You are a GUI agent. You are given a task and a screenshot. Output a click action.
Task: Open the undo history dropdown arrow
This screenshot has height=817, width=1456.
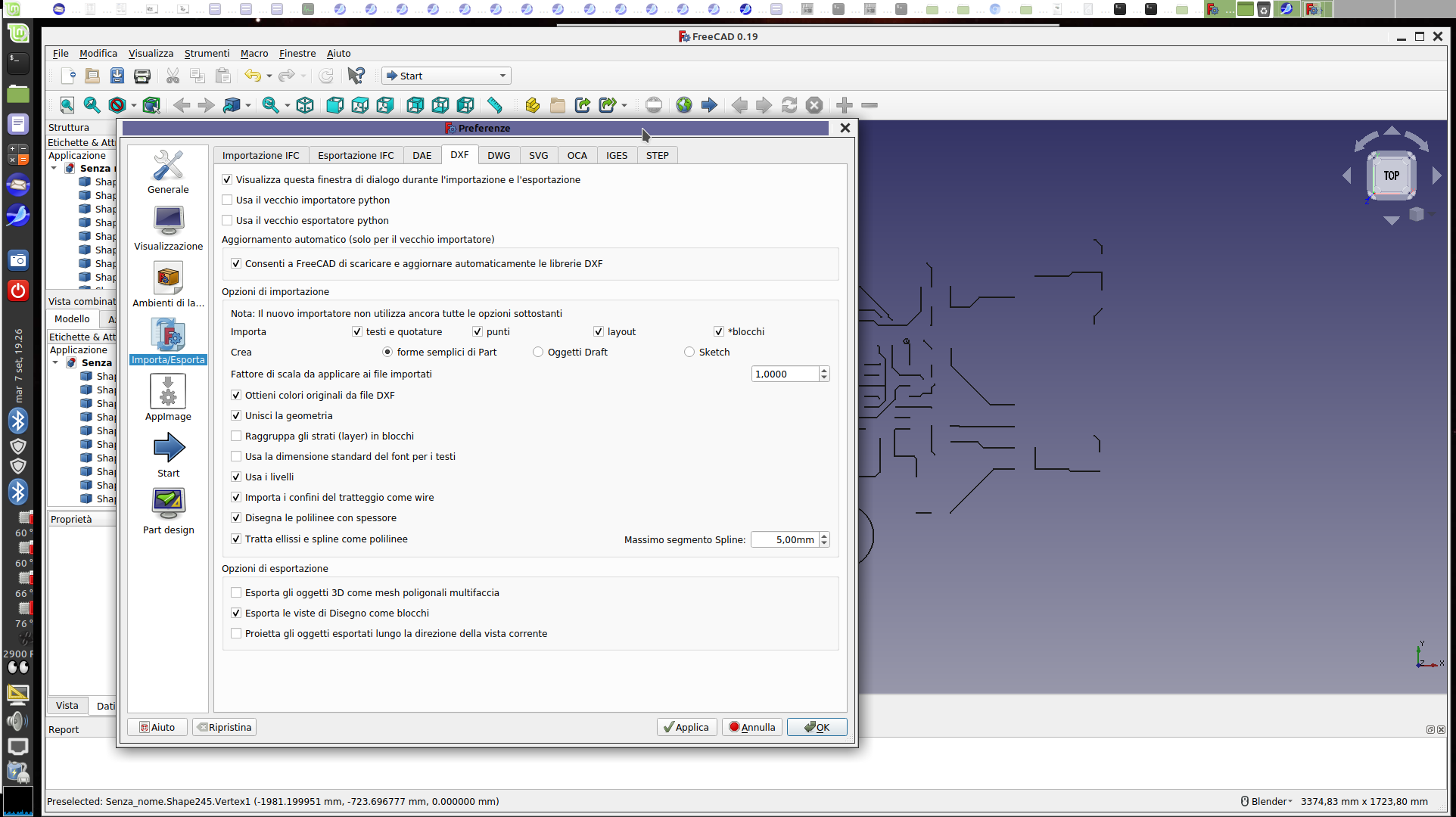click(269, 76)
